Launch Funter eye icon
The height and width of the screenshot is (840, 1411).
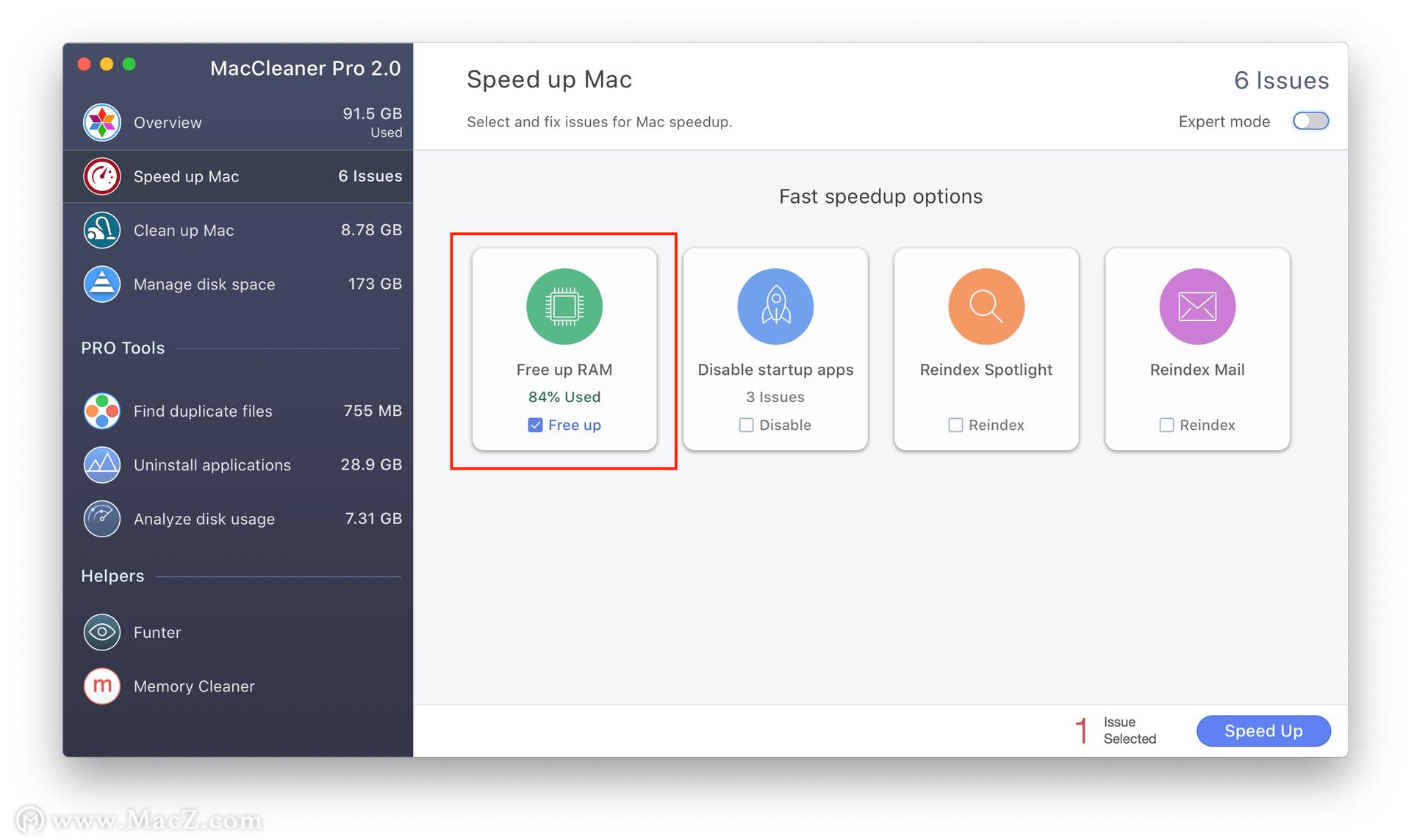(102, 632)
